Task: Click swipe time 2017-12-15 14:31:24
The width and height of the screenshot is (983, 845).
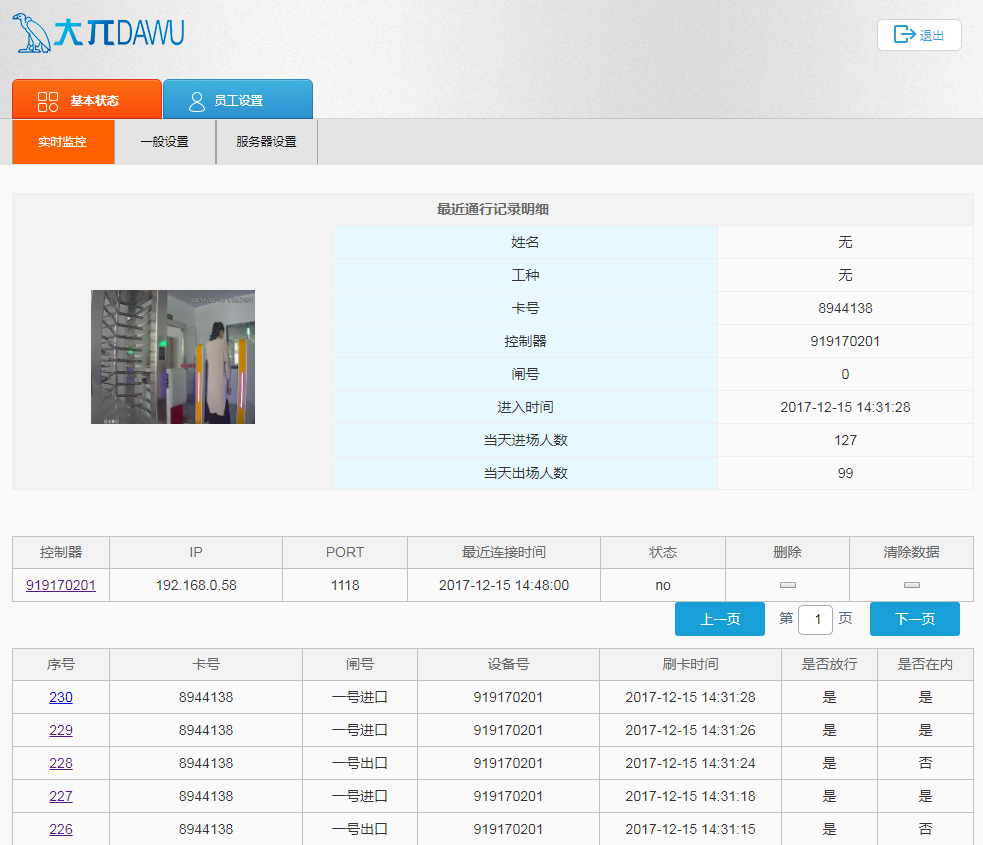Action: click(690, 763)
